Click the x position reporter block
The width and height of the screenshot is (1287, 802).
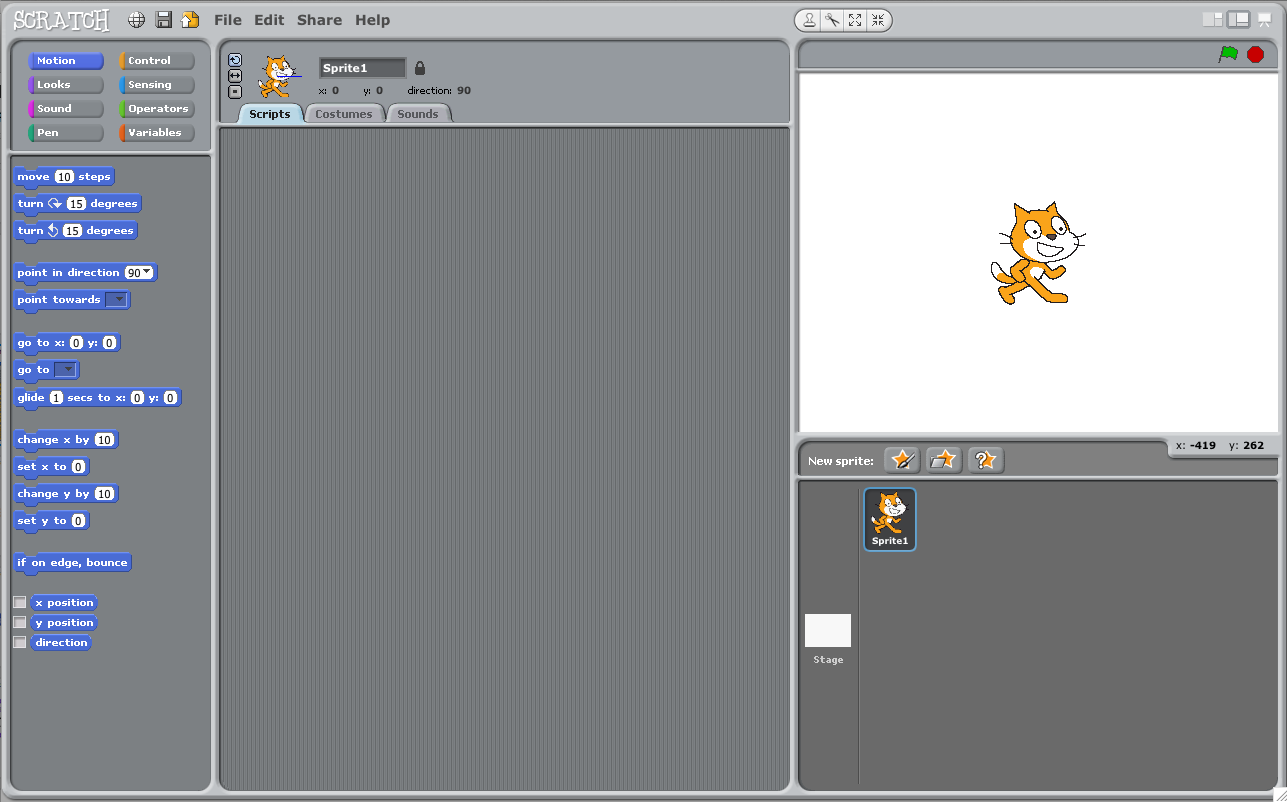coord(64,603)
